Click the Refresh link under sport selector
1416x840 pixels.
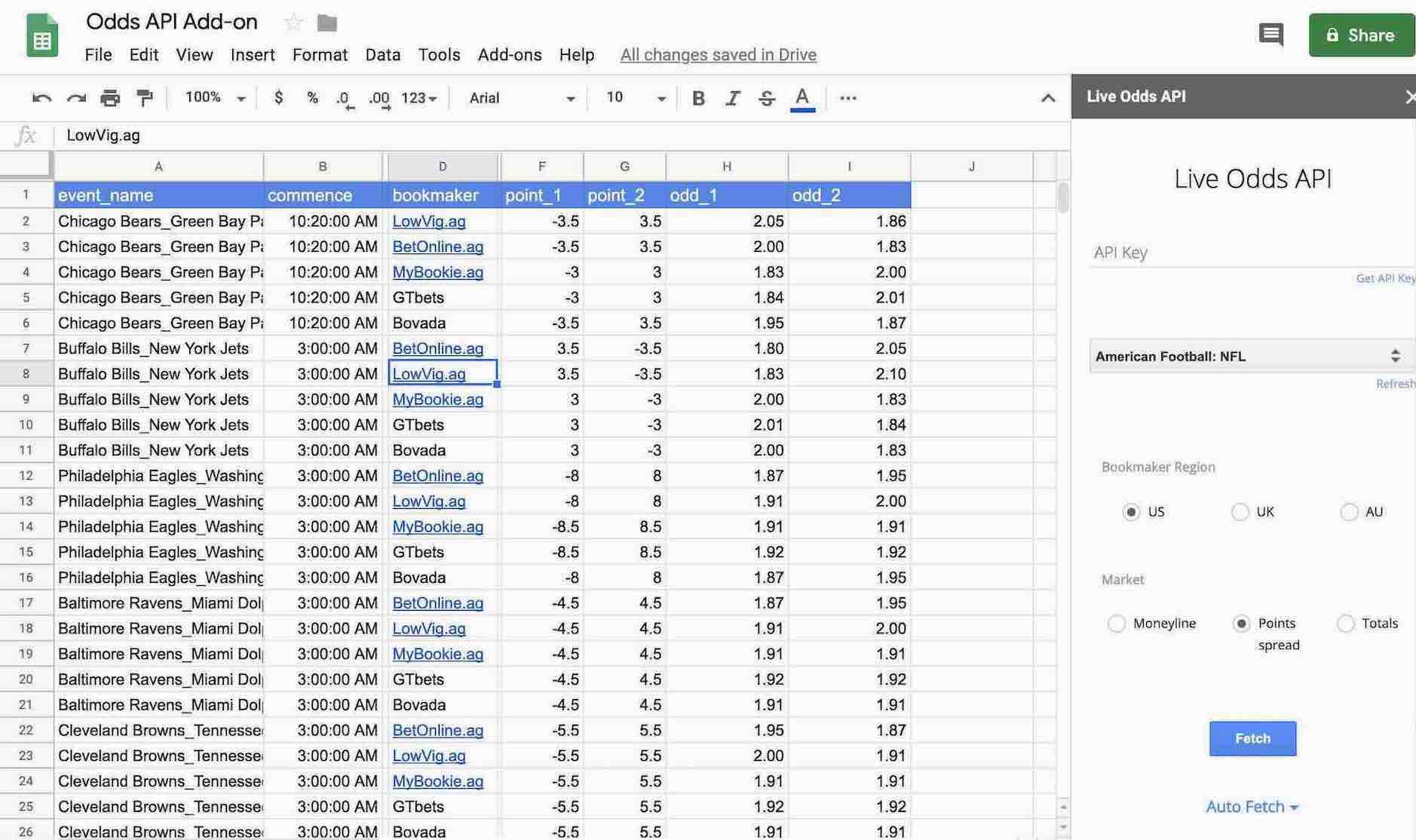[x=1395, y=384]
